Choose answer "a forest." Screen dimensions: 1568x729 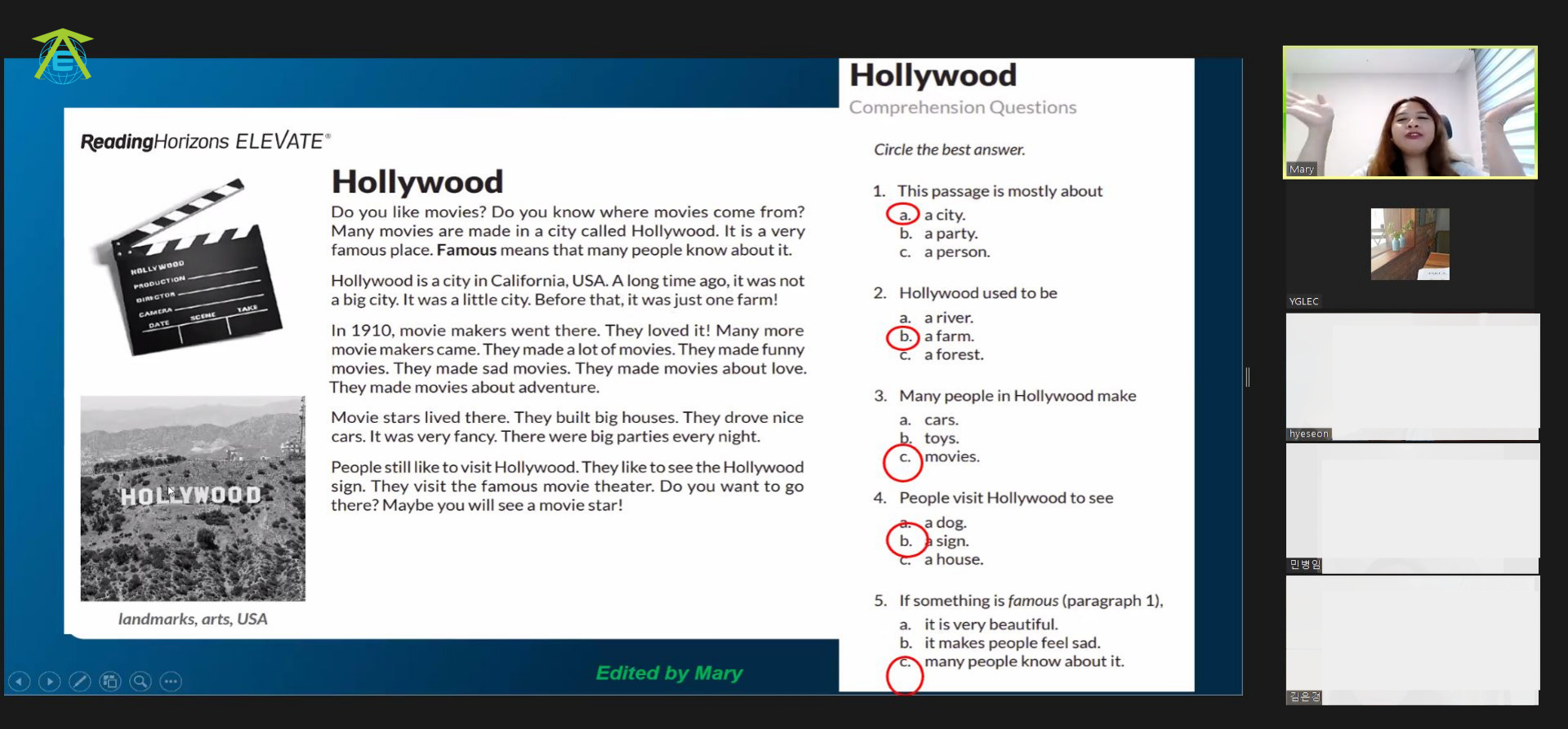click(954, 355)
